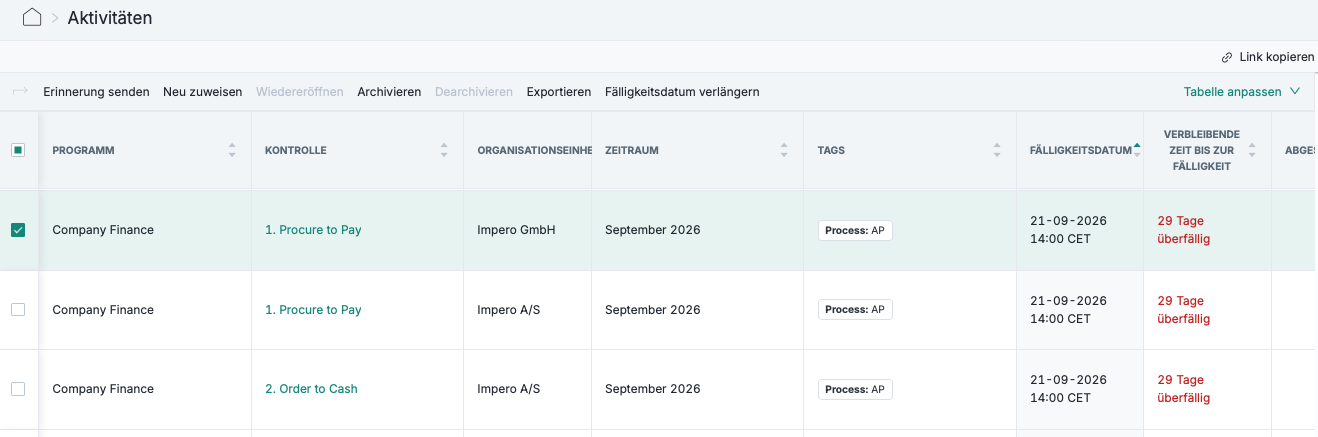Click Impero A/S in Order to Cash row
Image resolution: width=1318 pixels, height=437 pixels.
tap(509, 389)
